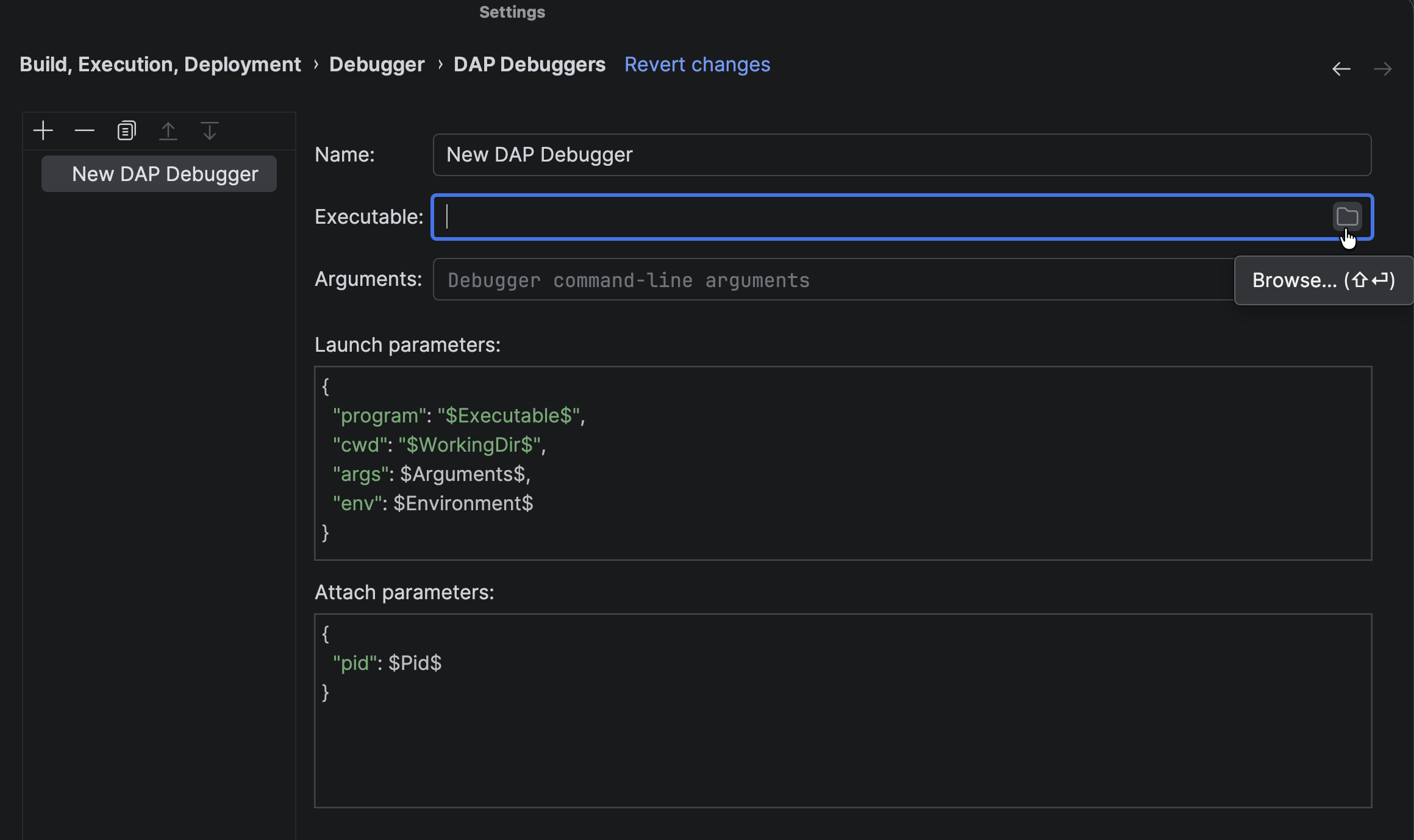Viewport: 1414px width, 840px height.
Task: Move the debugger down in the list
Action: tap(209, 130)
